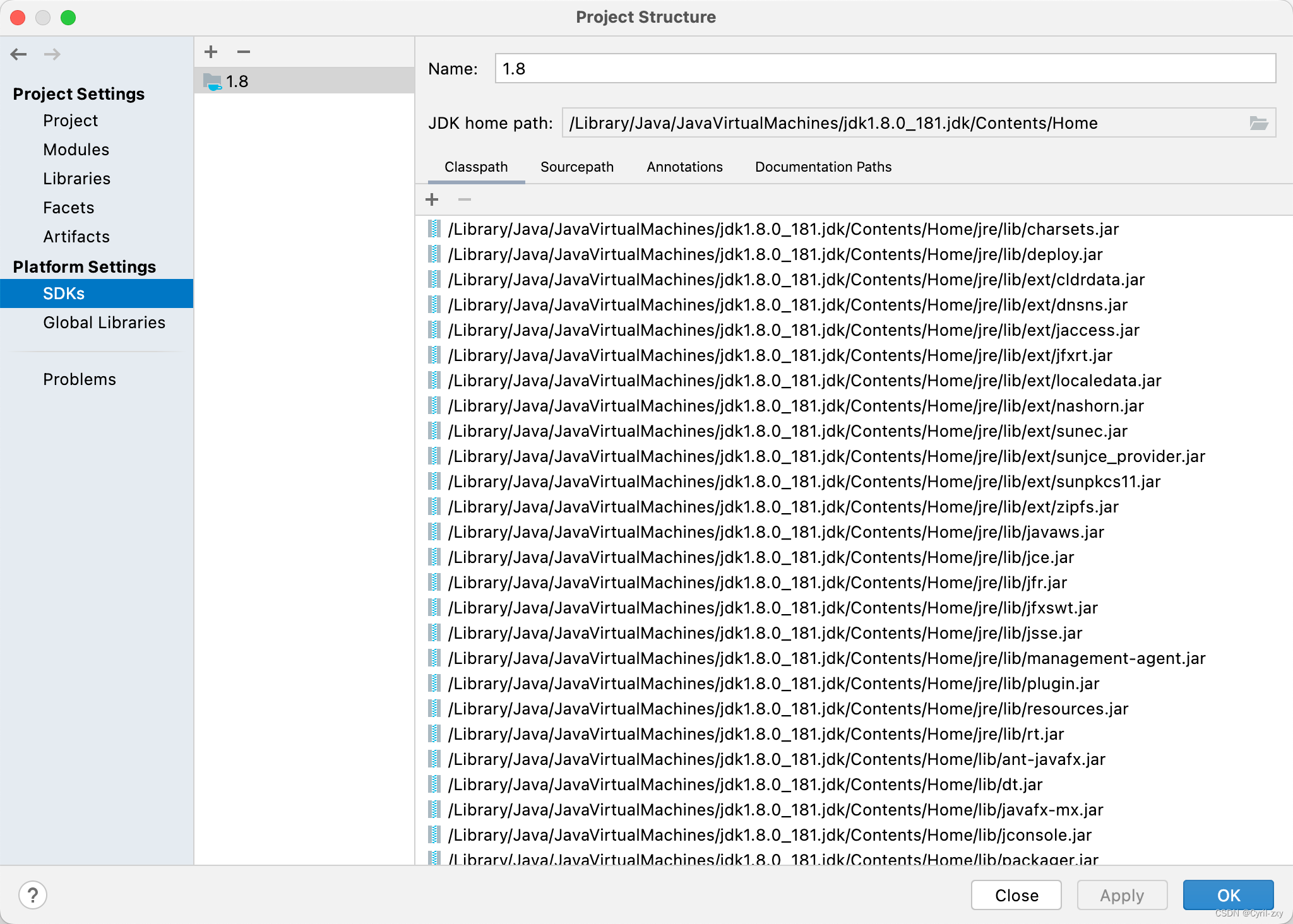This screenshot has height=924, width=1293.
Task: Open the Annotations tab
Action: (684, 167)
